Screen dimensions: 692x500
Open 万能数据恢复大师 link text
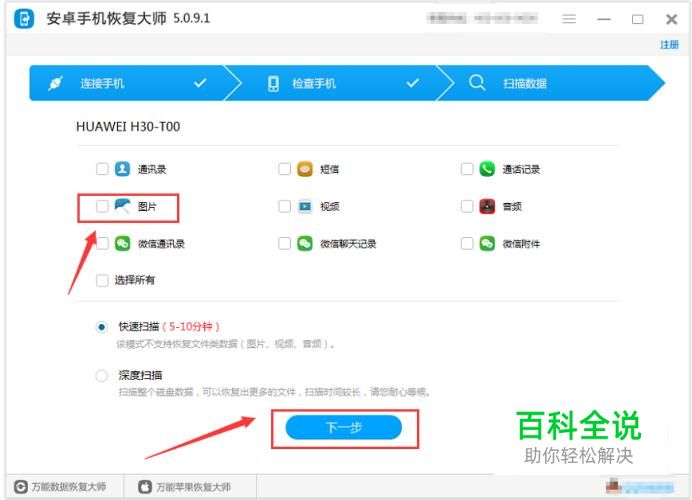coord(69,487)
